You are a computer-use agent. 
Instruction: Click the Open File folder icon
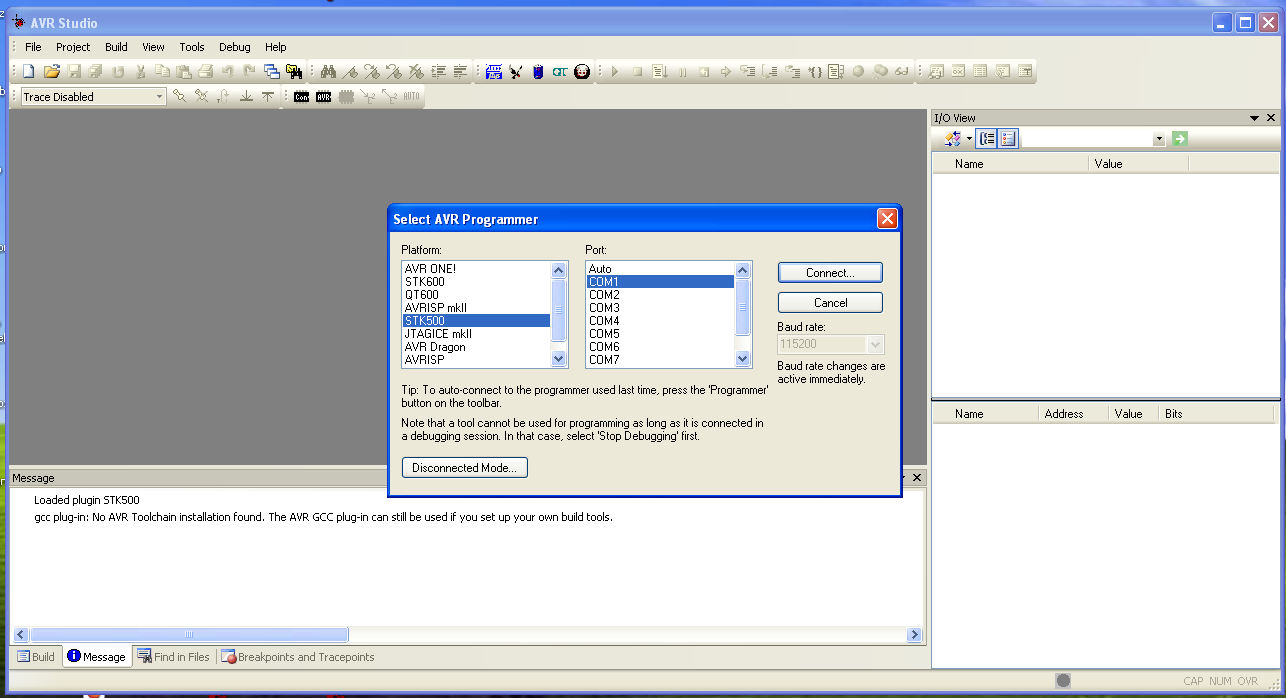click(x=52, y=71)
